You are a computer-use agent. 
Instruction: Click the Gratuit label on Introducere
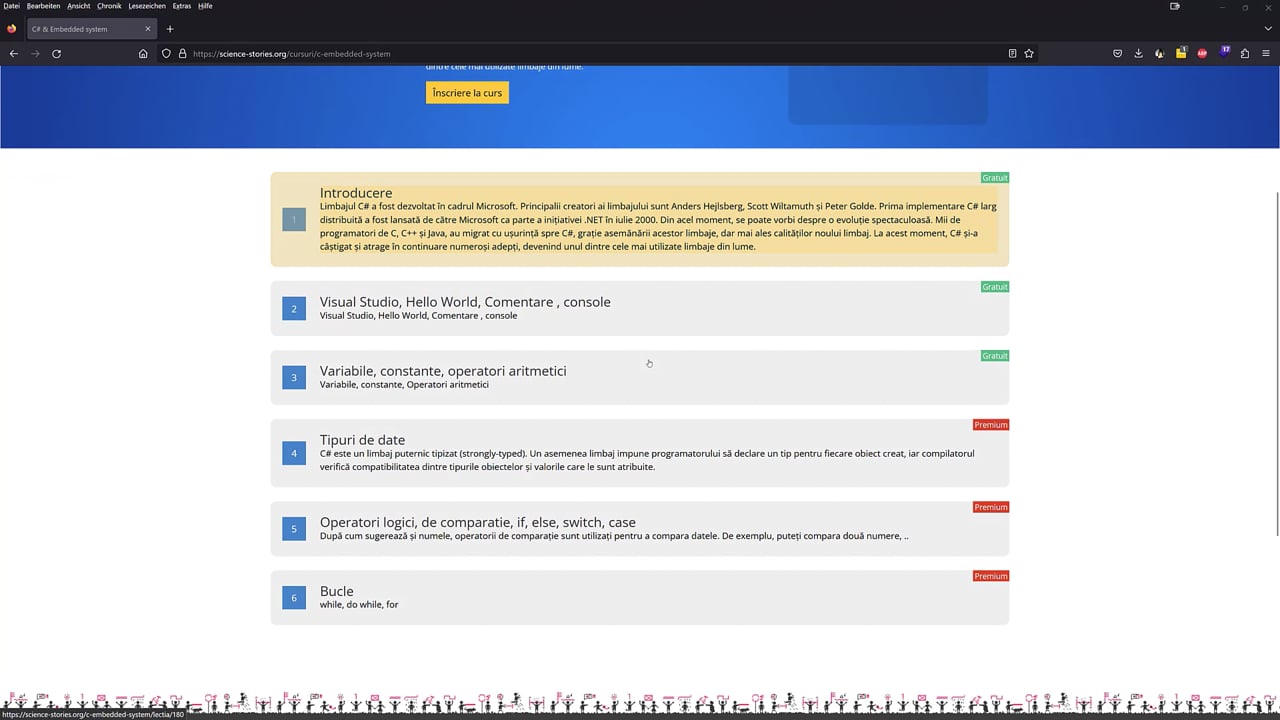(995, 178)
